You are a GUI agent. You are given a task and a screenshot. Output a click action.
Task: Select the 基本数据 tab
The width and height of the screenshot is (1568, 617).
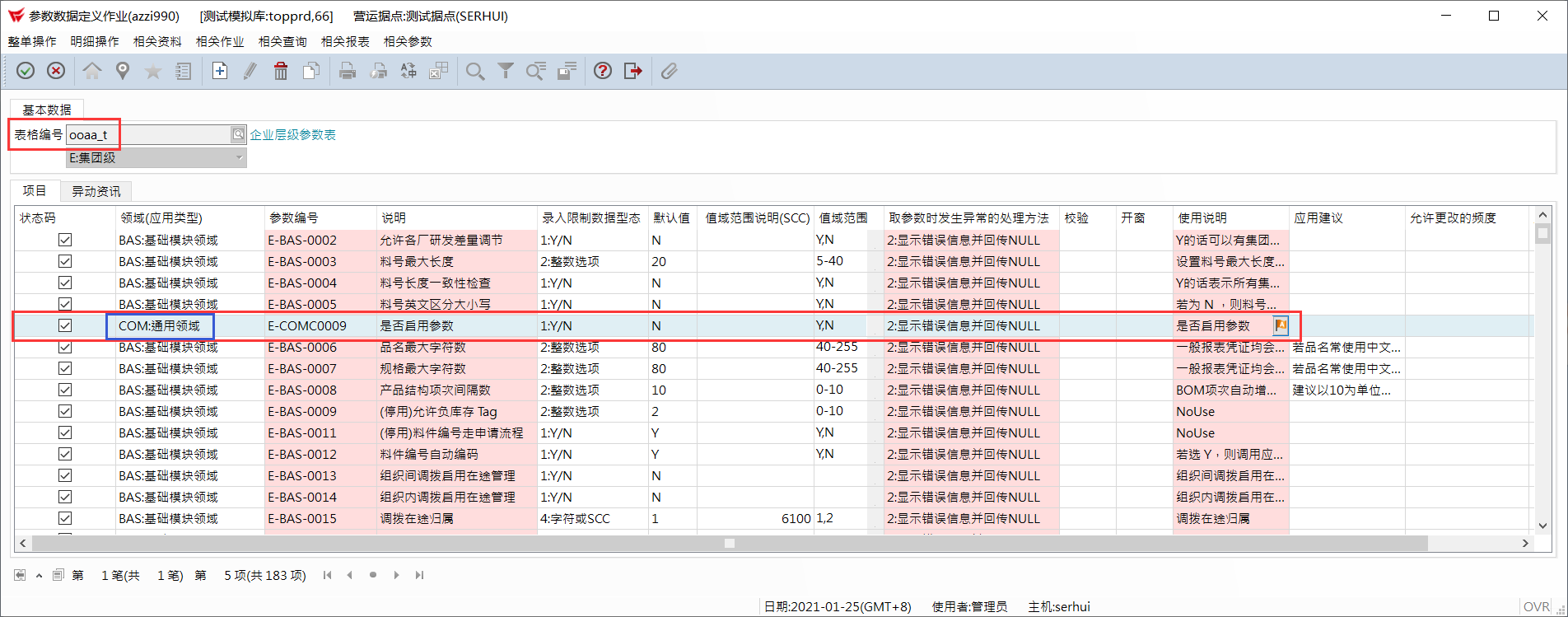pyautogui.click(x=47, y=110)
